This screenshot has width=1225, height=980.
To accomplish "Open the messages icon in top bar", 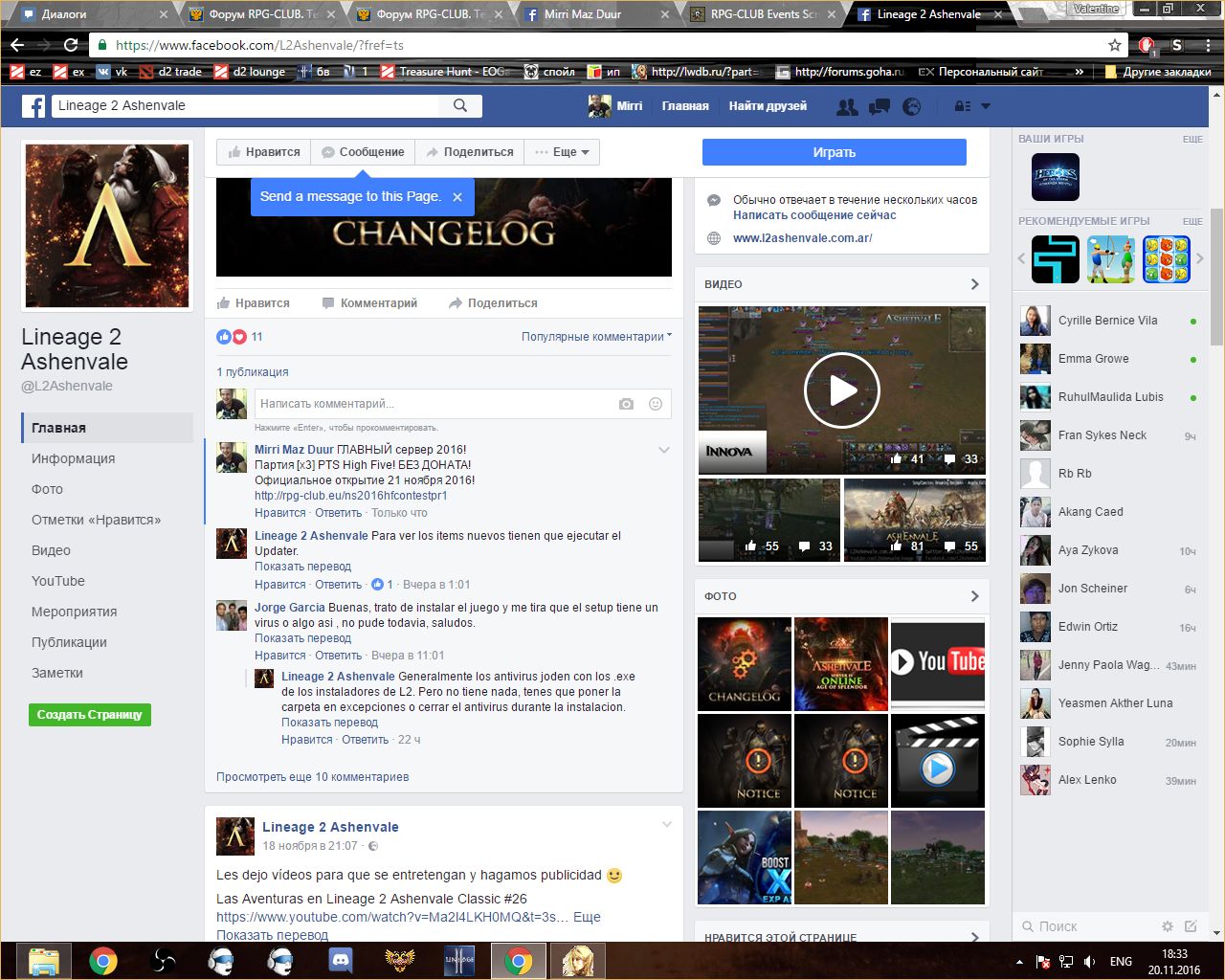I will pos(879,107).
